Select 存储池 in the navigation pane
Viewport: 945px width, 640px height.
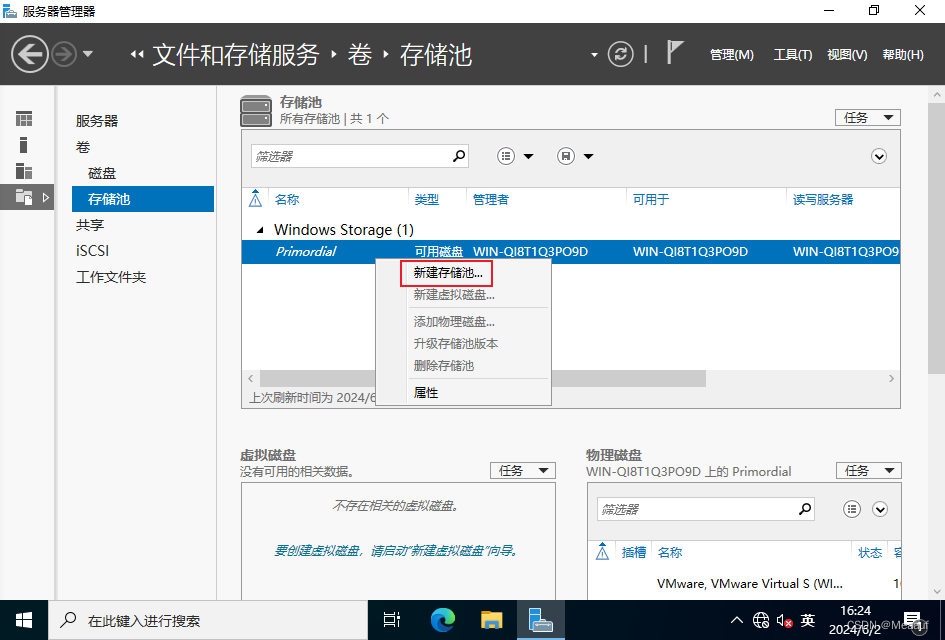click(143, 199)
